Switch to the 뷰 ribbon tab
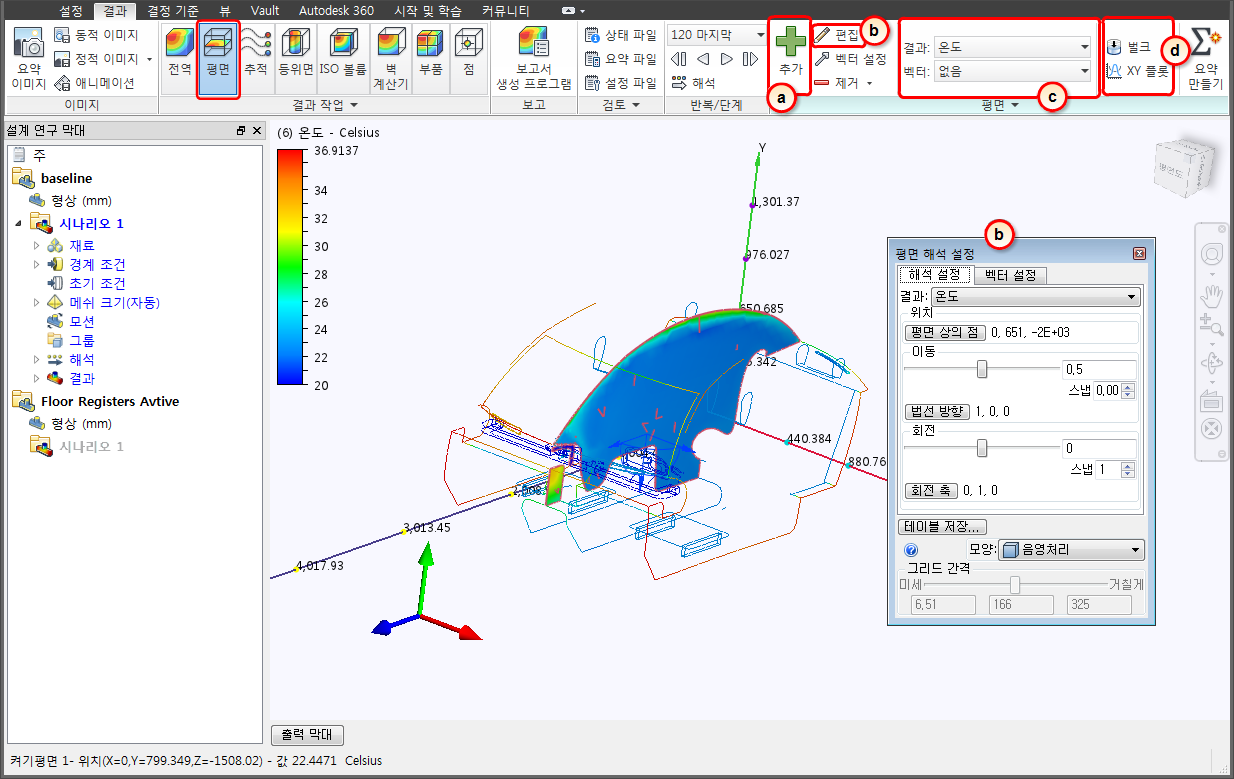1234x779 pixels. pos(226,10)
